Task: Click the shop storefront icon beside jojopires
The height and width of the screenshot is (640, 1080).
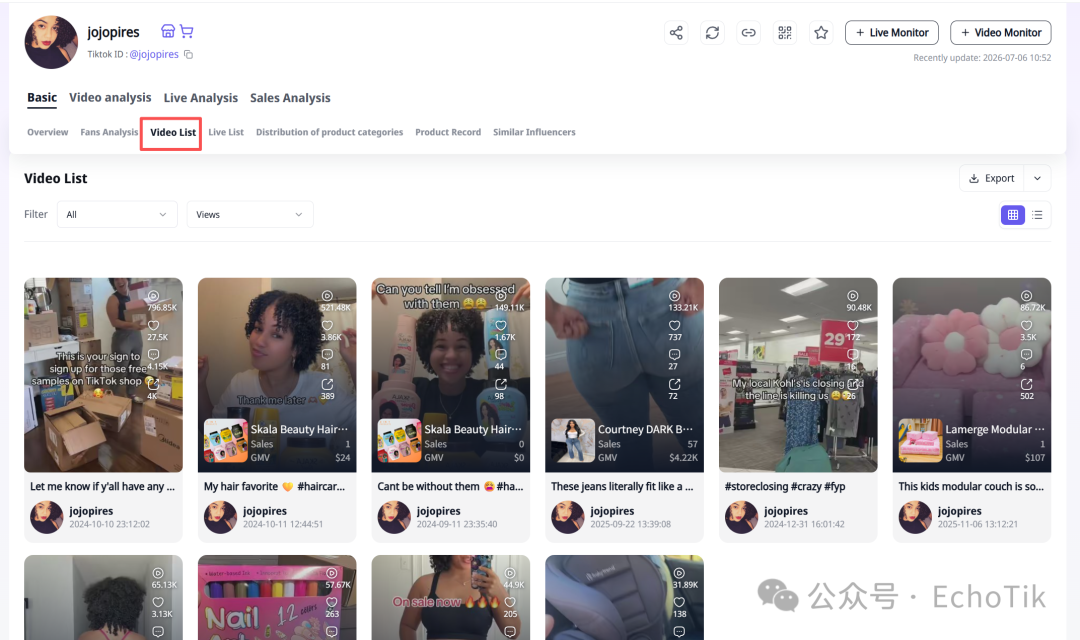Action: coord(167,31)
